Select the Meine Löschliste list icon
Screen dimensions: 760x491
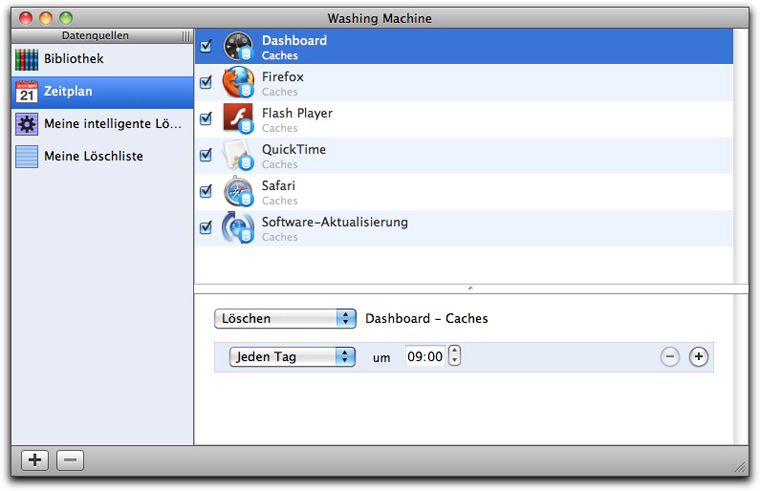click(x=27, y=157)
